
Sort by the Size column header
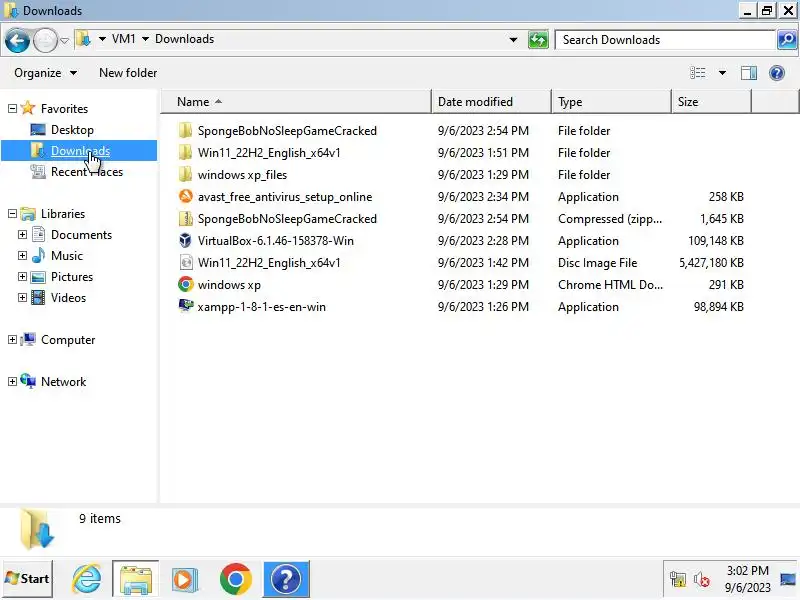coord(711,102)
